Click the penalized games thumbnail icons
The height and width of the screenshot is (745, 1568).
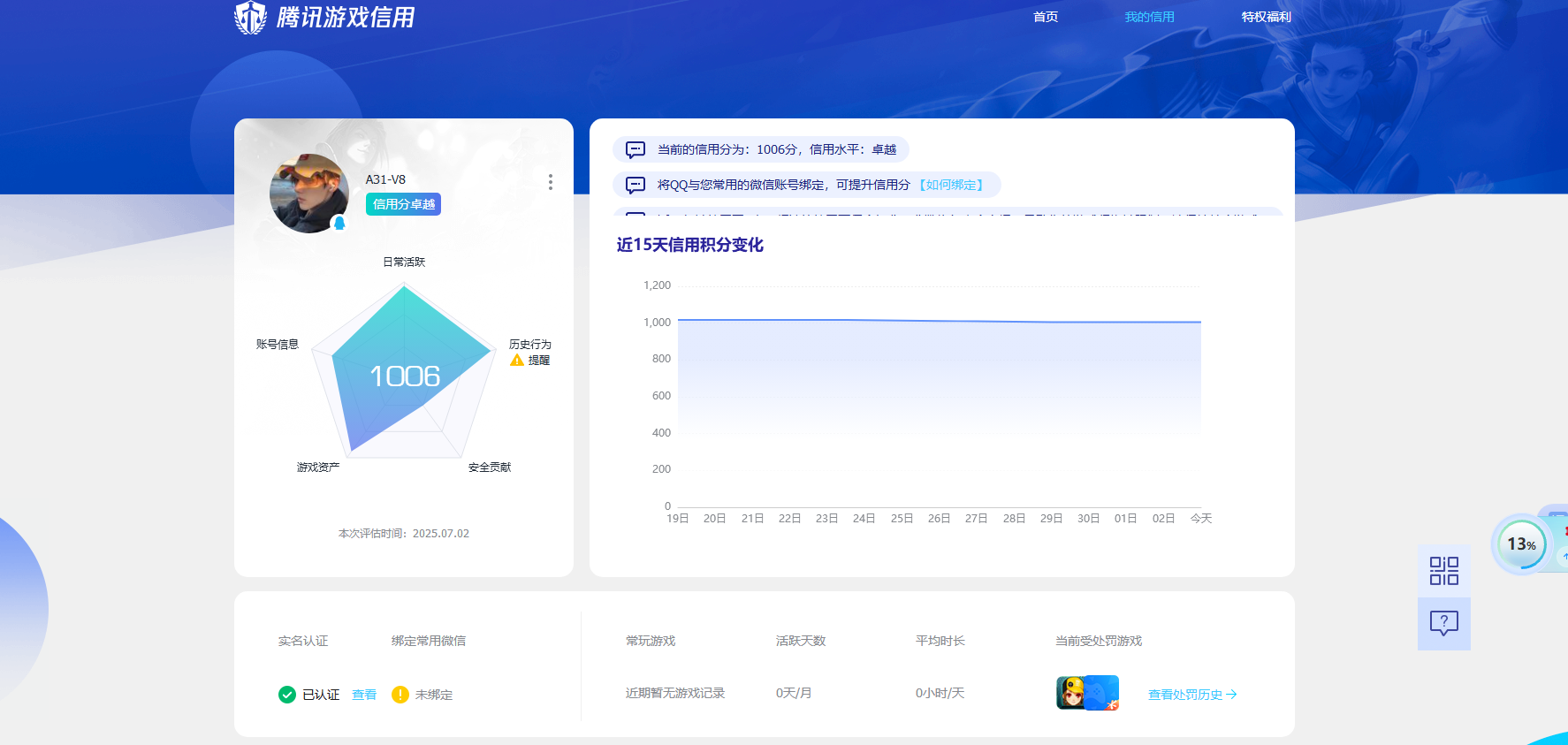(x=1088, y=693)
